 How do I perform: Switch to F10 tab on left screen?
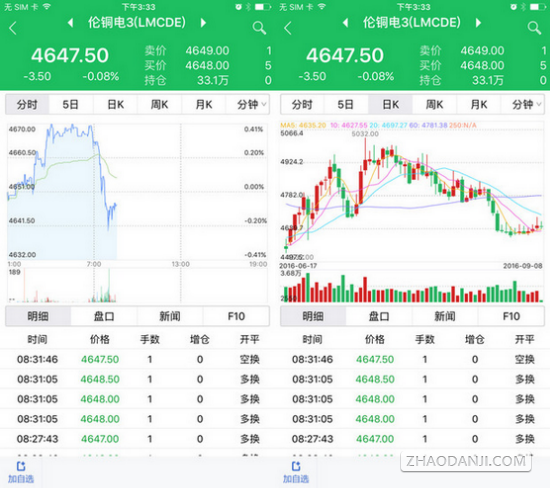[x=236, y=316]
